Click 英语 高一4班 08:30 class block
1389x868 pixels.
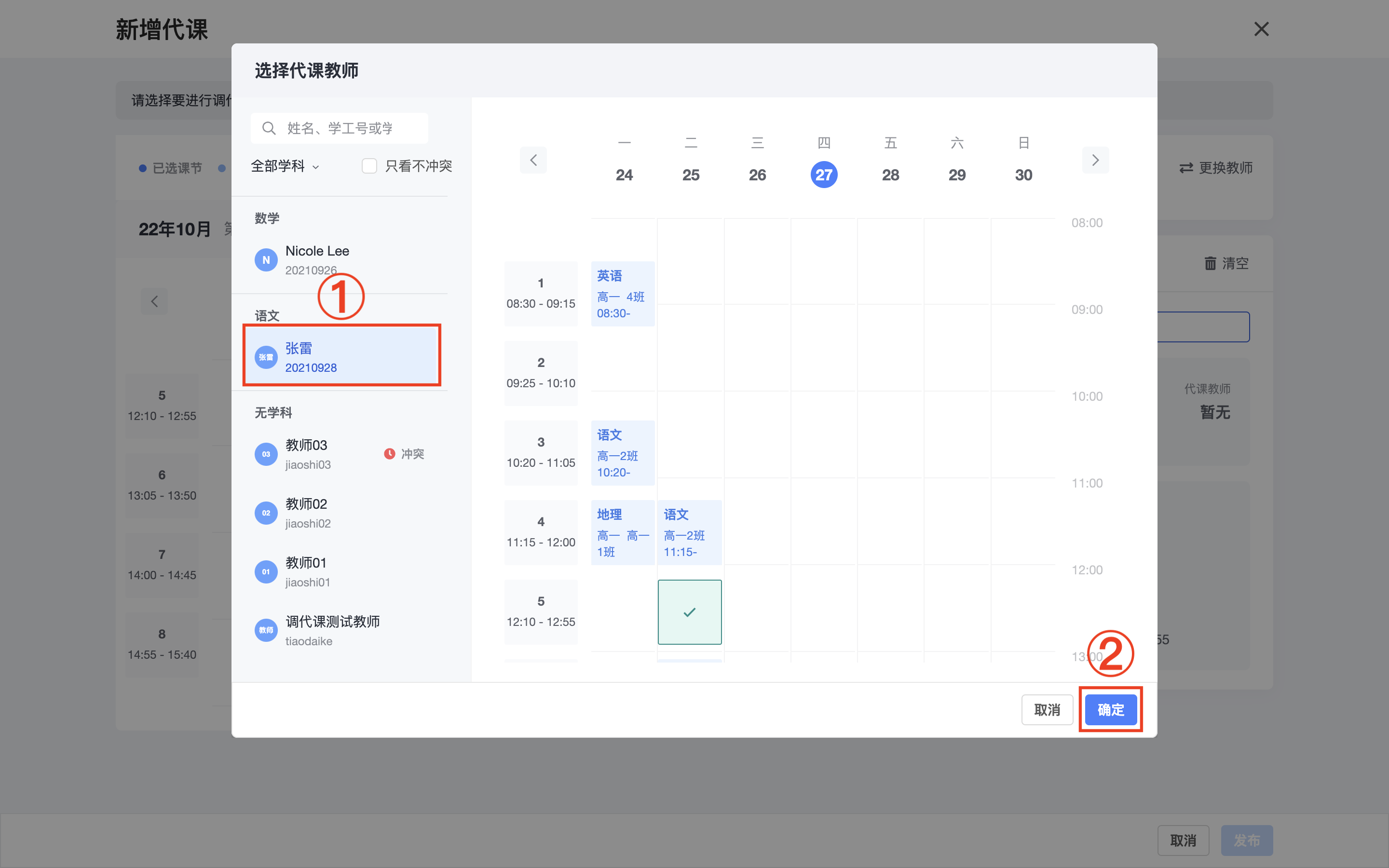[x=623, y=294]
